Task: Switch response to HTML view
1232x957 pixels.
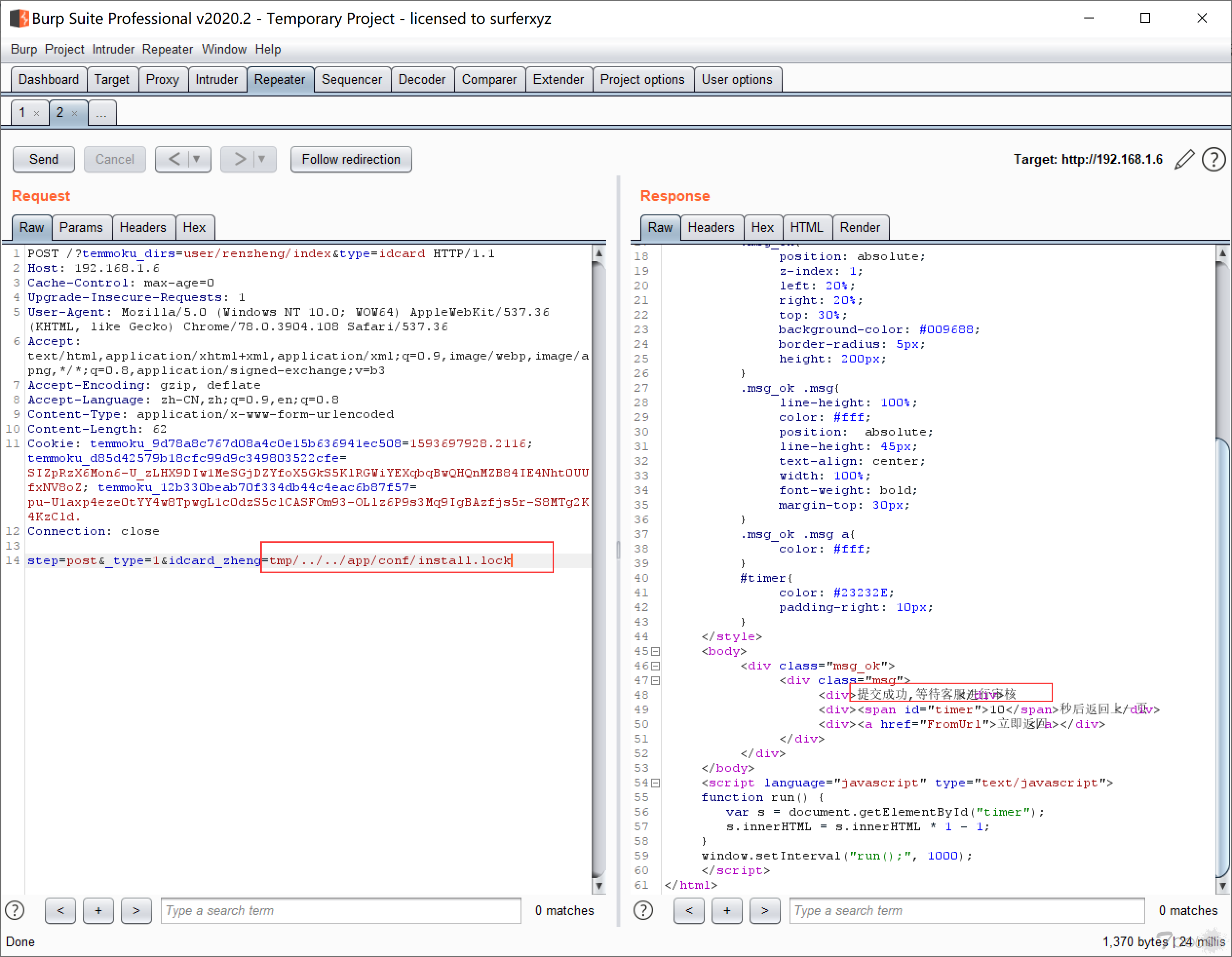Action: pyautogui.click(x=807, y=228)
